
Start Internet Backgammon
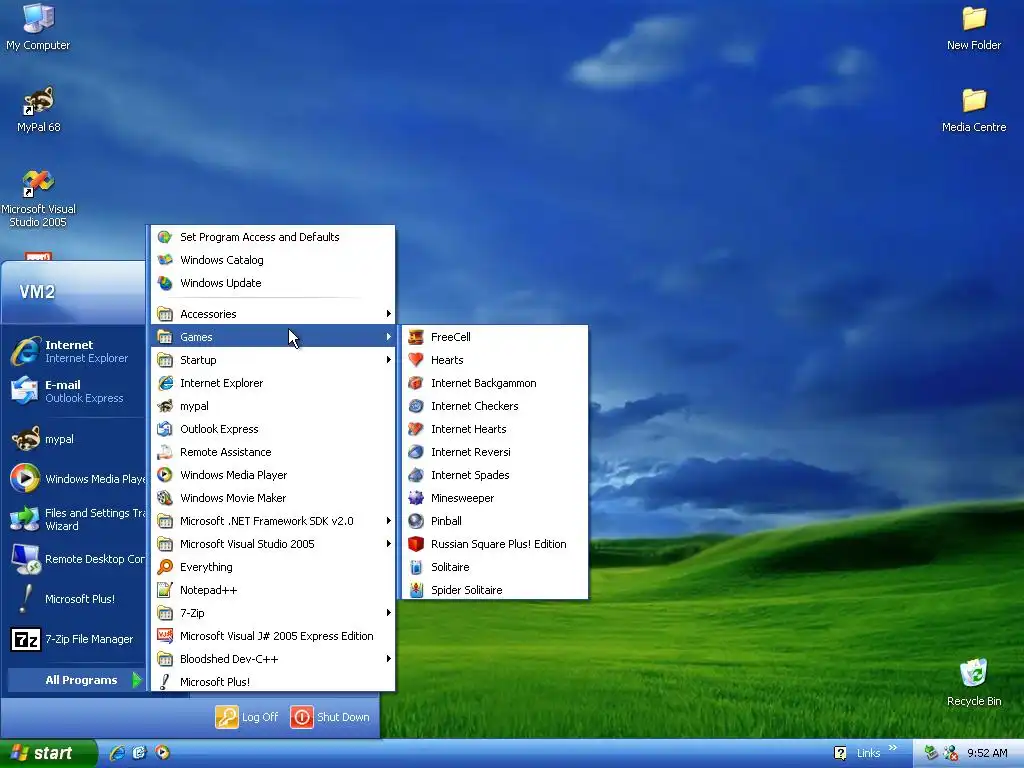pos(494,383)
